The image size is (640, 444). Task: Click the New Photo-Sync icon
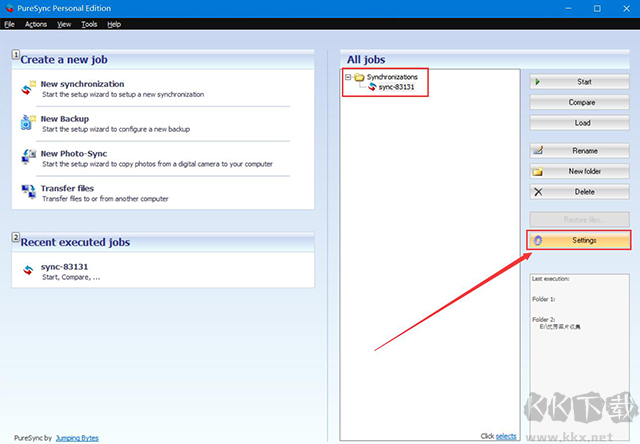point(28,157)
